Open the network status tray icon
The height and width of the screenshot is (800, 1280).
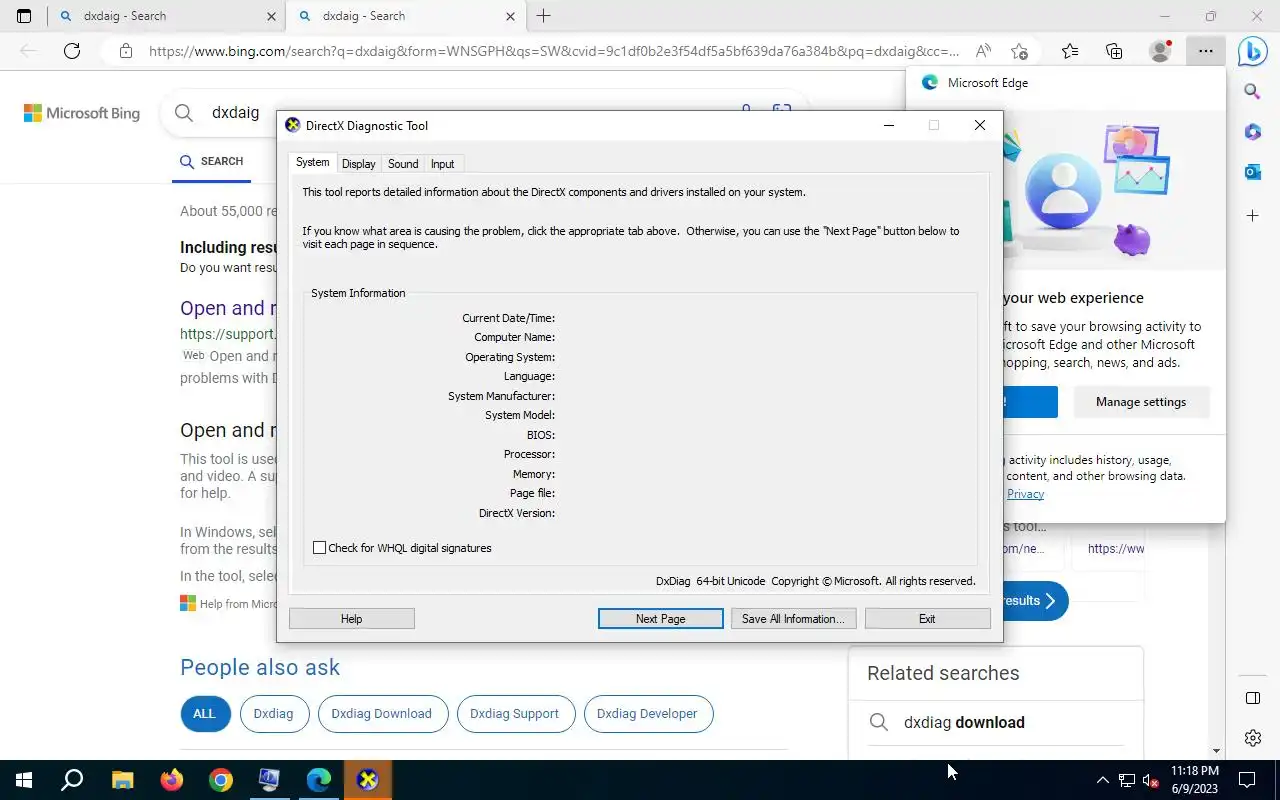pyautogui.click(x=1127, y=780)
